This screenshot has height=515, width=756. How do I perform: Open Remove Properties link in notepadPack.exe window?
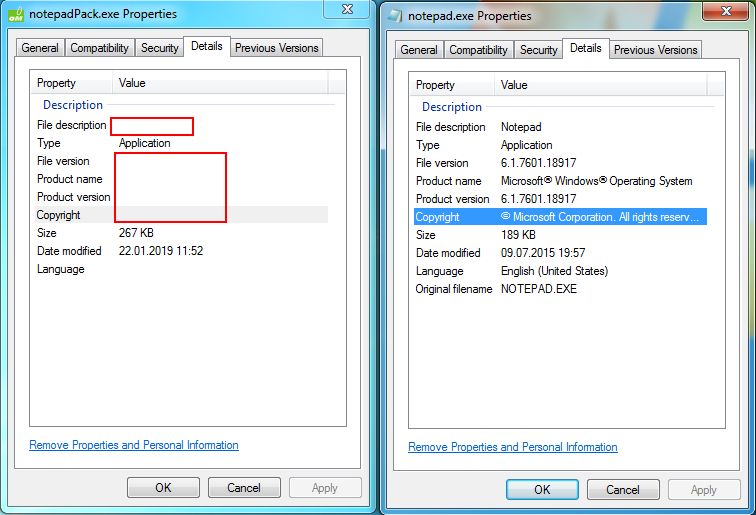pyautogui.click(x=134, y=445)
